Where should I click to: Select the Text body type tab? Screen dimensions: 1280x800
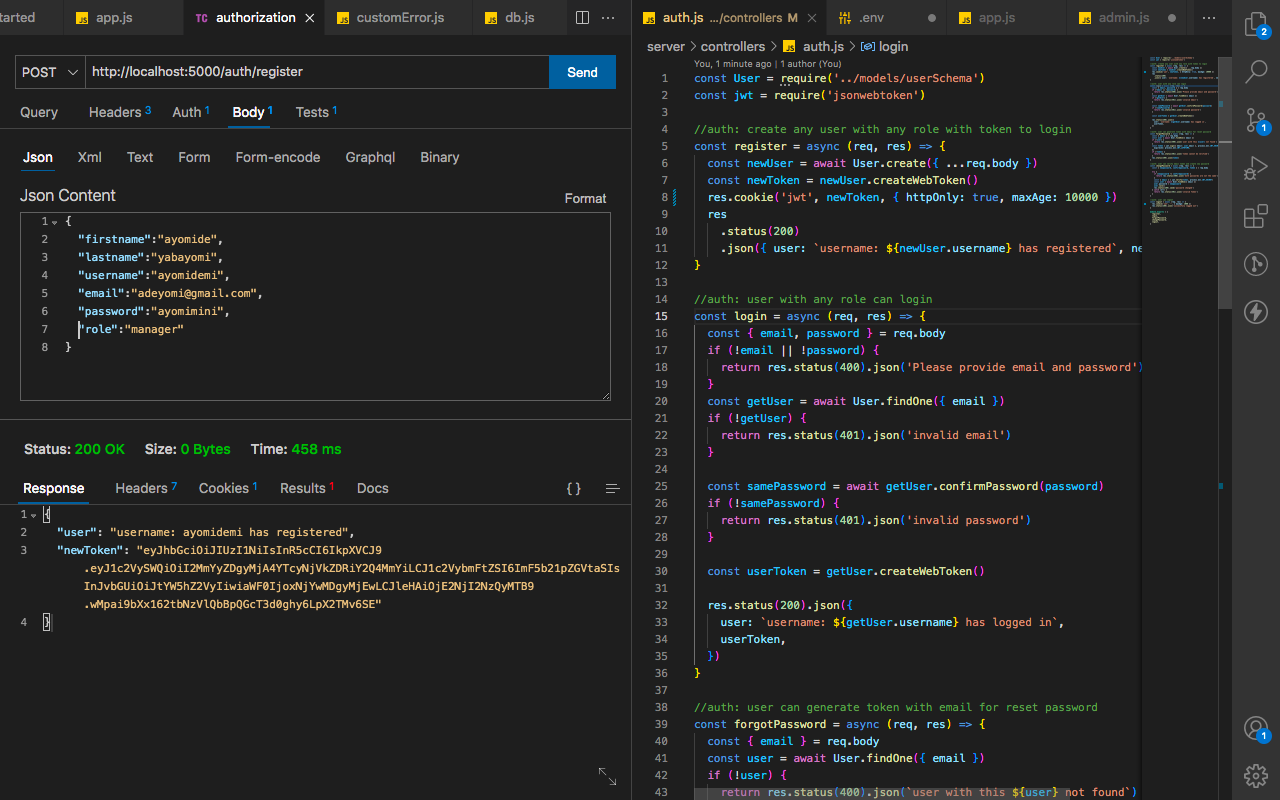tap(140, 157)
